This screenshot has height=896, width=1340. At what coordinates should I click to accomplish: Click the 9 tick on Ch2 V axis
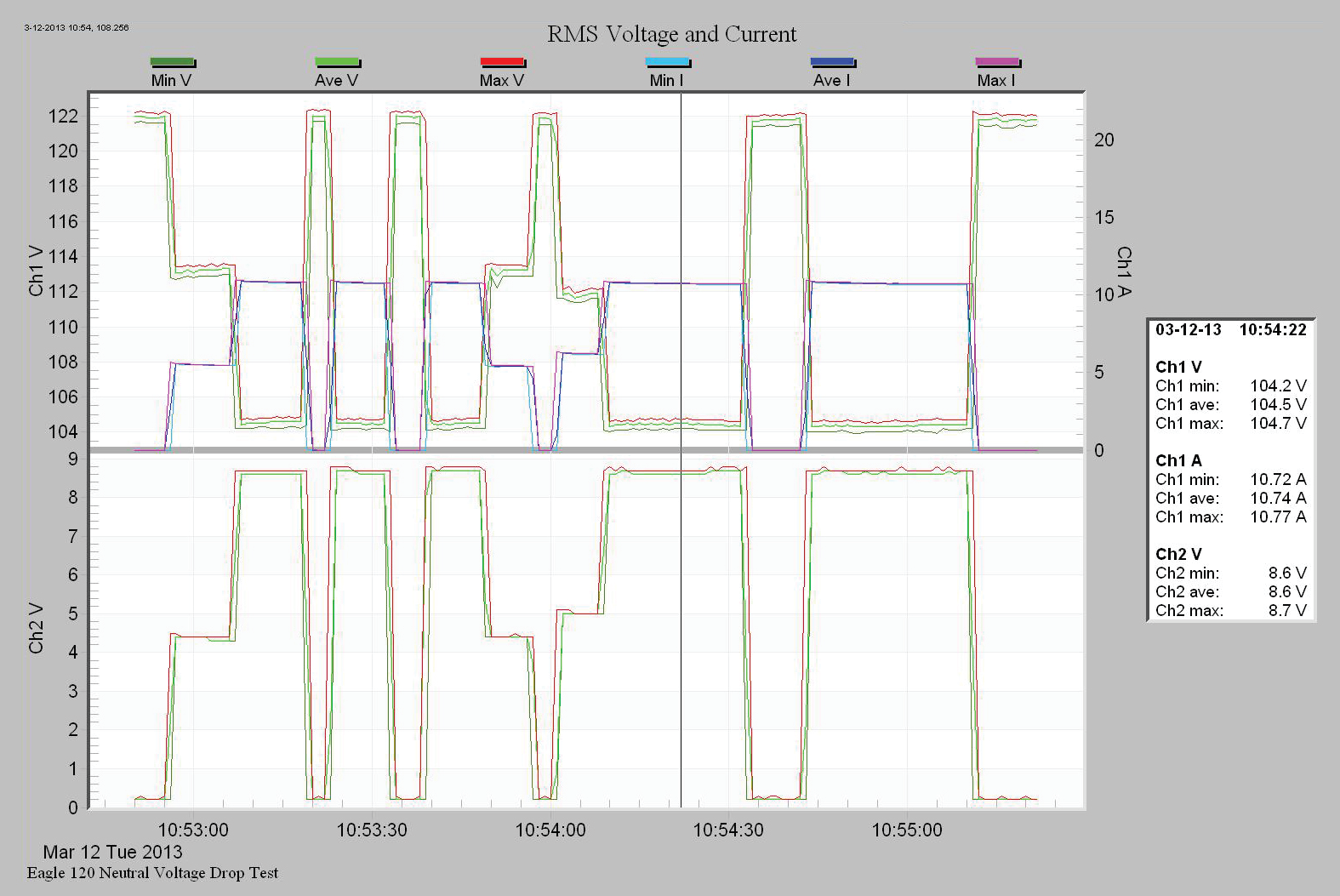(x=73, y=459)
